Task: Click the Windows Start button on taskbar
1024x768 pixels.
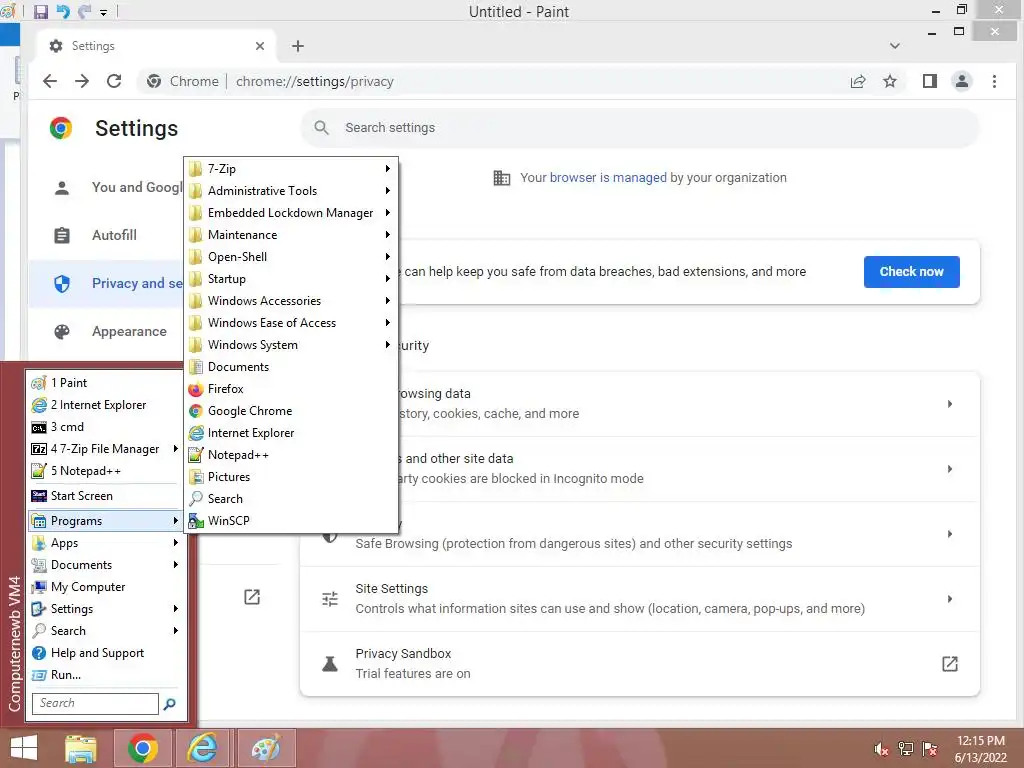Action: point(24,748)
